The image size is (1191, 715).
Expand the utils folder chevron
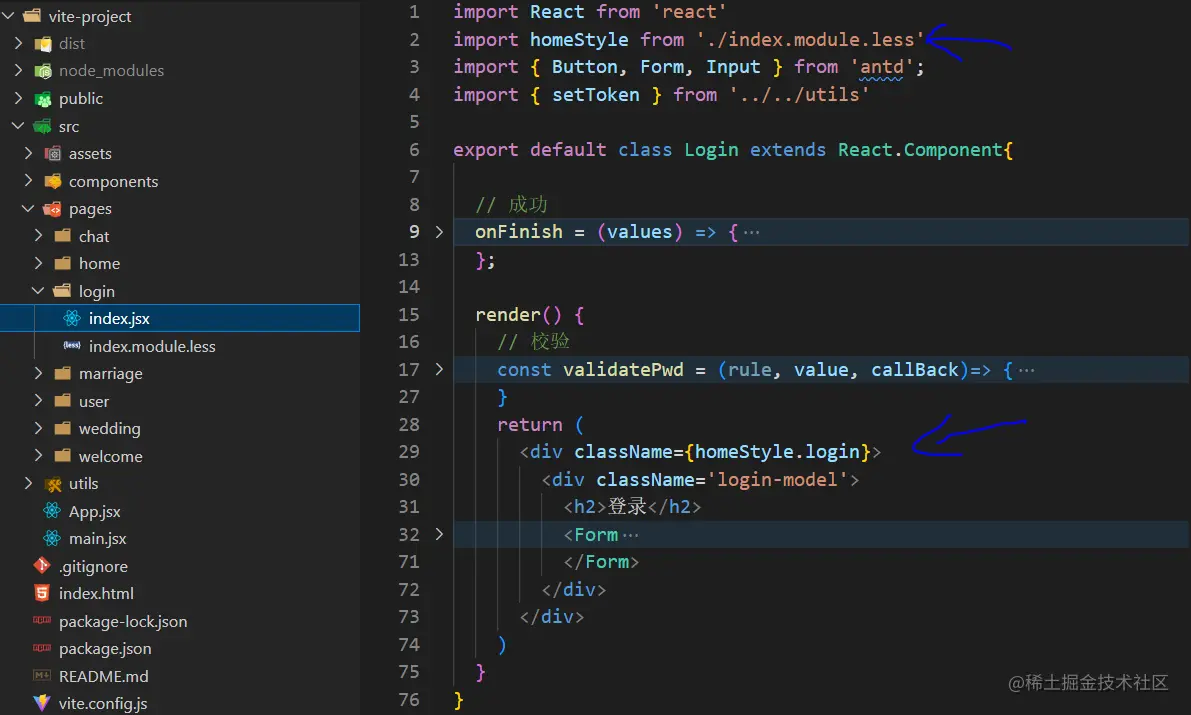pos(28,483)
